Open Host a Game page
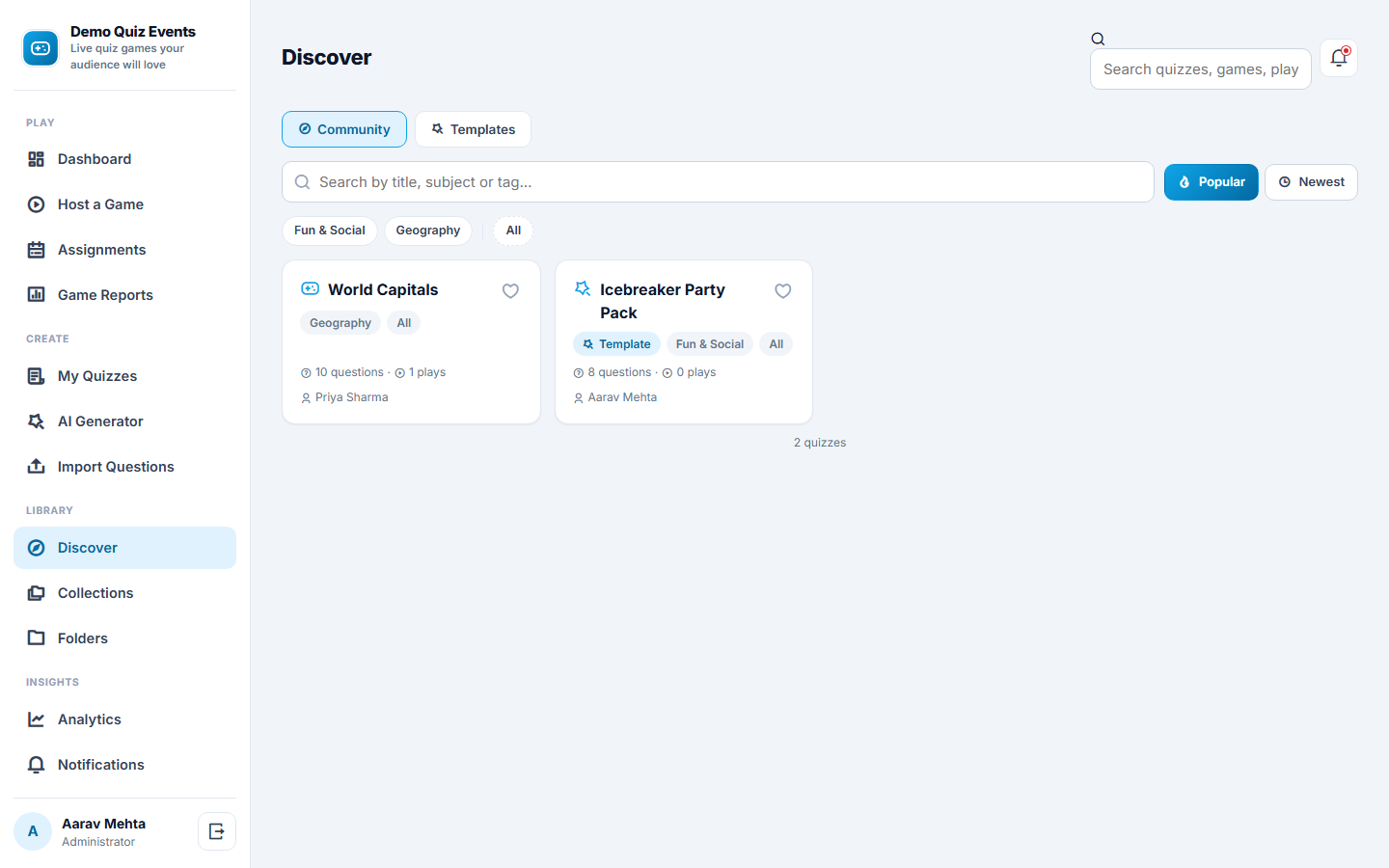Viewport: 1389px width, 868px height. (x=124, y=204)
